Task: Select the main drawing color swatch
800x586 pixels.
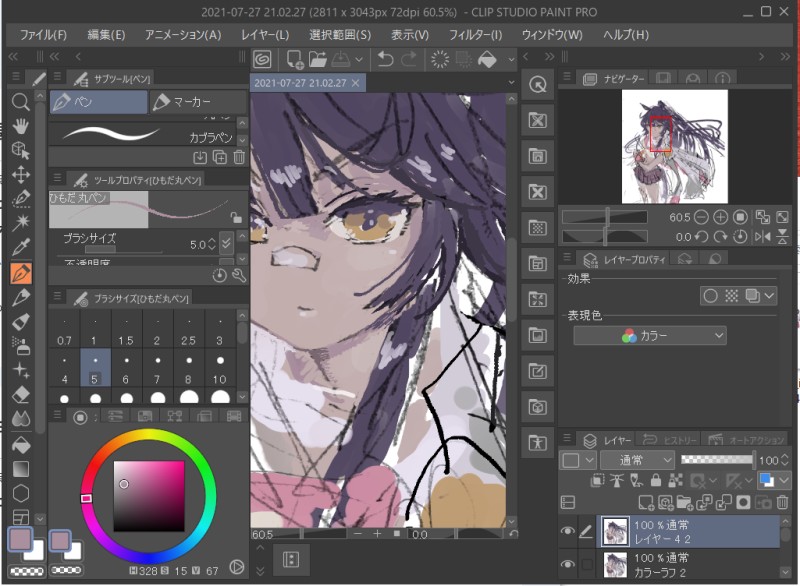Action: coord(20,539)
